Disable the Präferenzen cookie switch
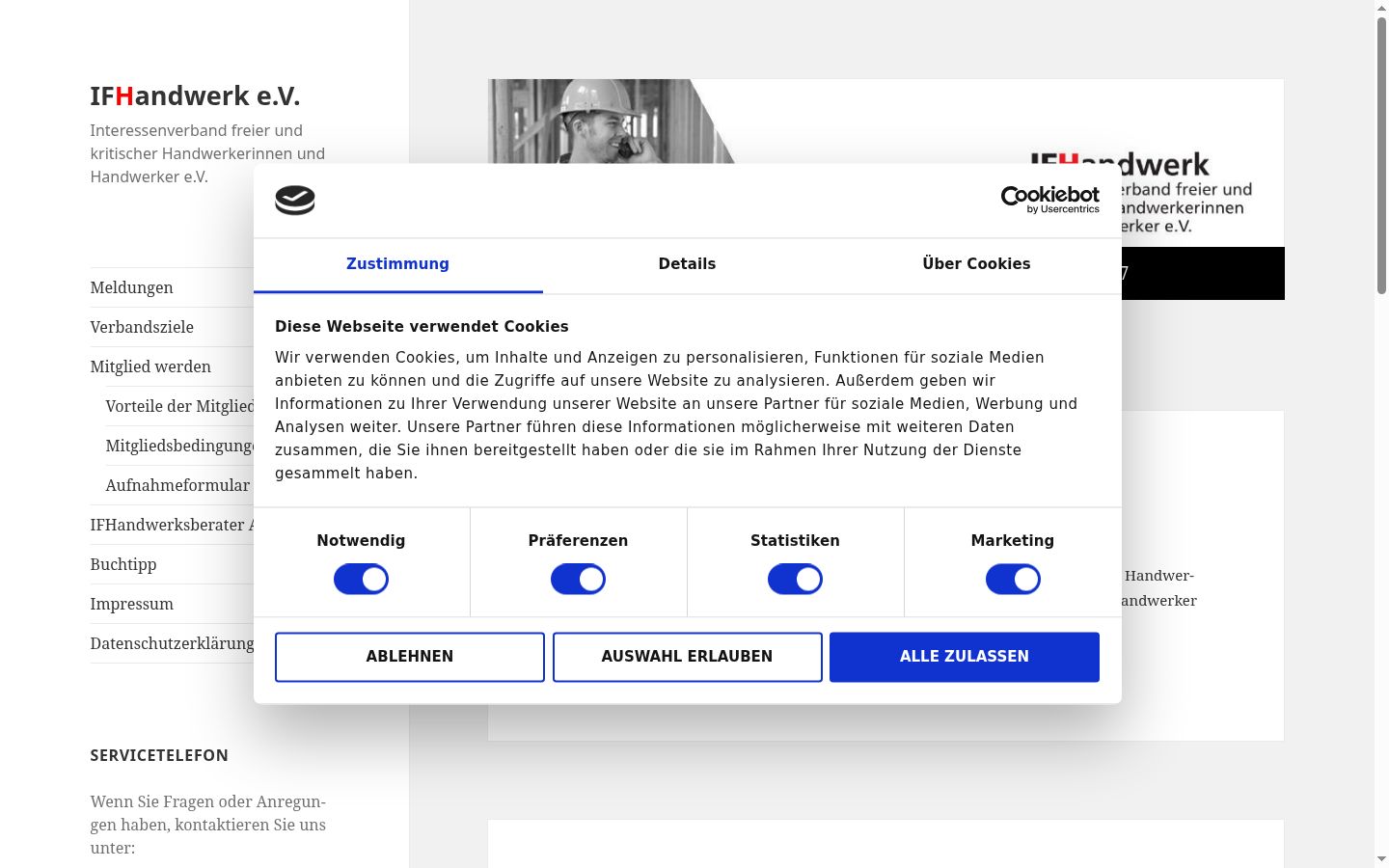Screen dimensions: 1389x868 pos(578,580)
